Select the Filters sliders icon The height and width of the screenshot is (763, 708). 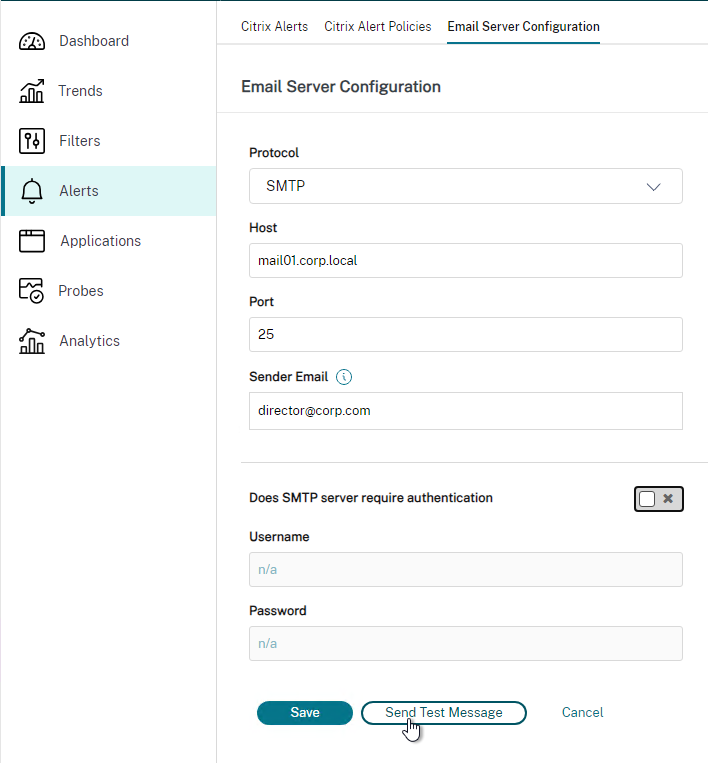pos(32,141)
